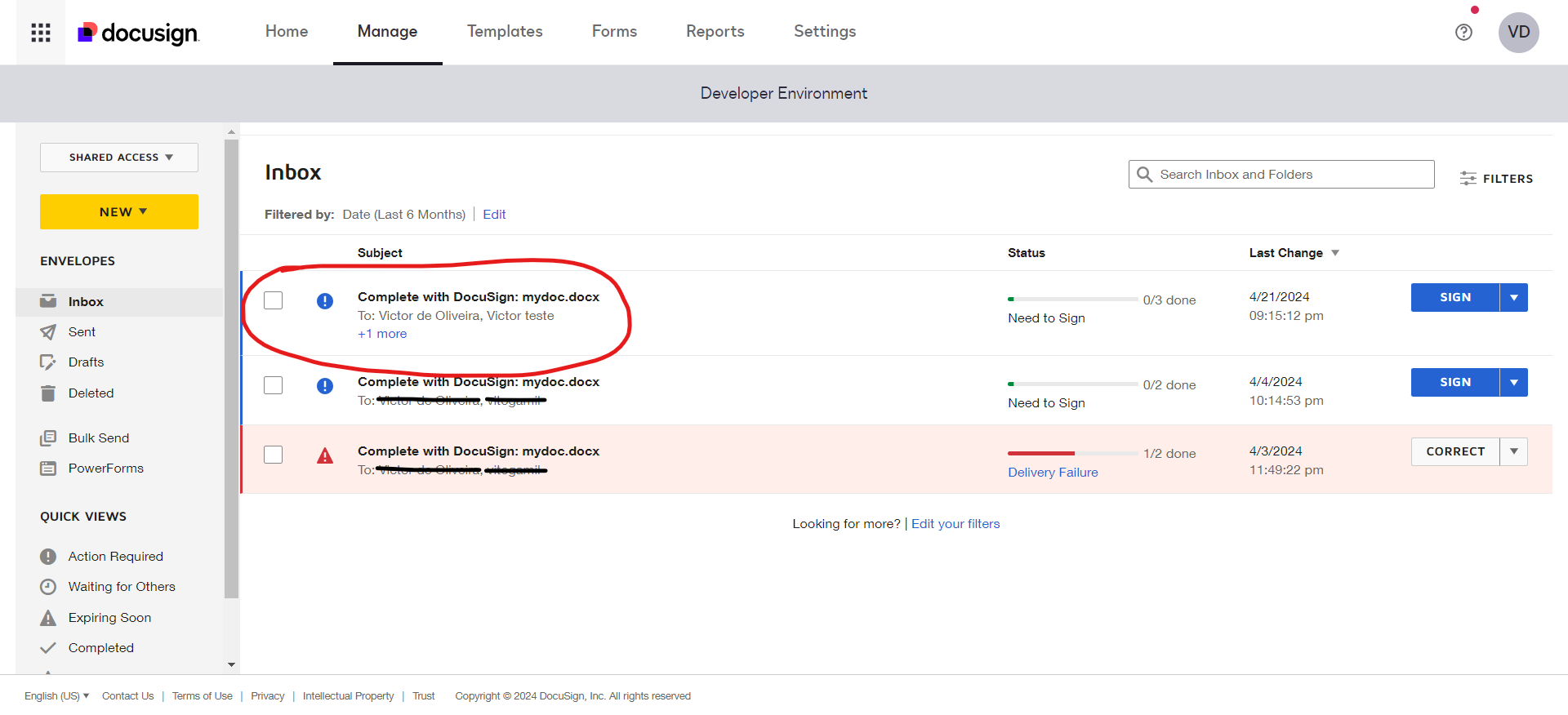Sort by Last Change column arrow
The image size is (1568, 715).
point(1335,253)
